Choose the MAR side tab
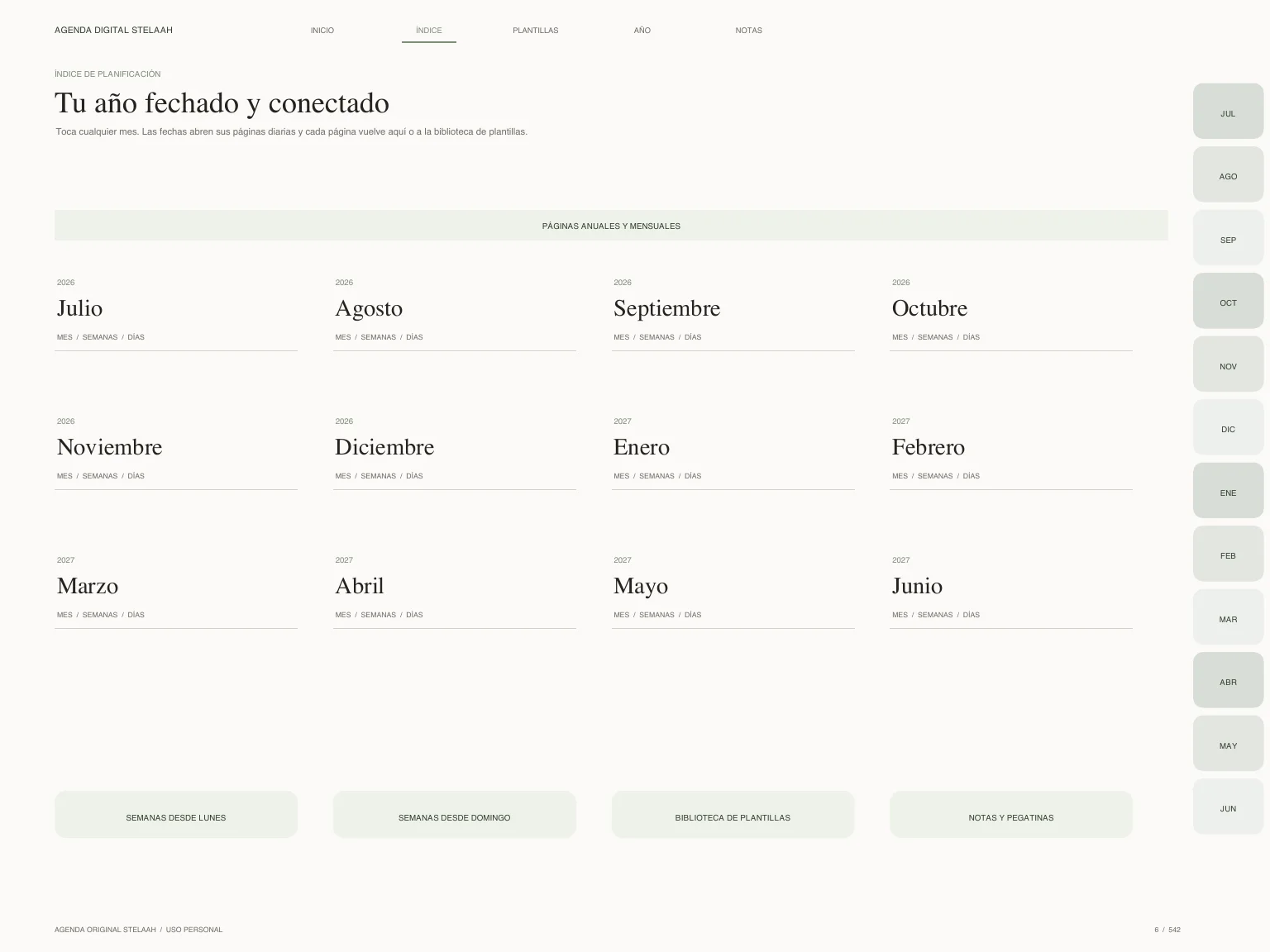This screenshot has width=1270, height=952. [1228, 616]
